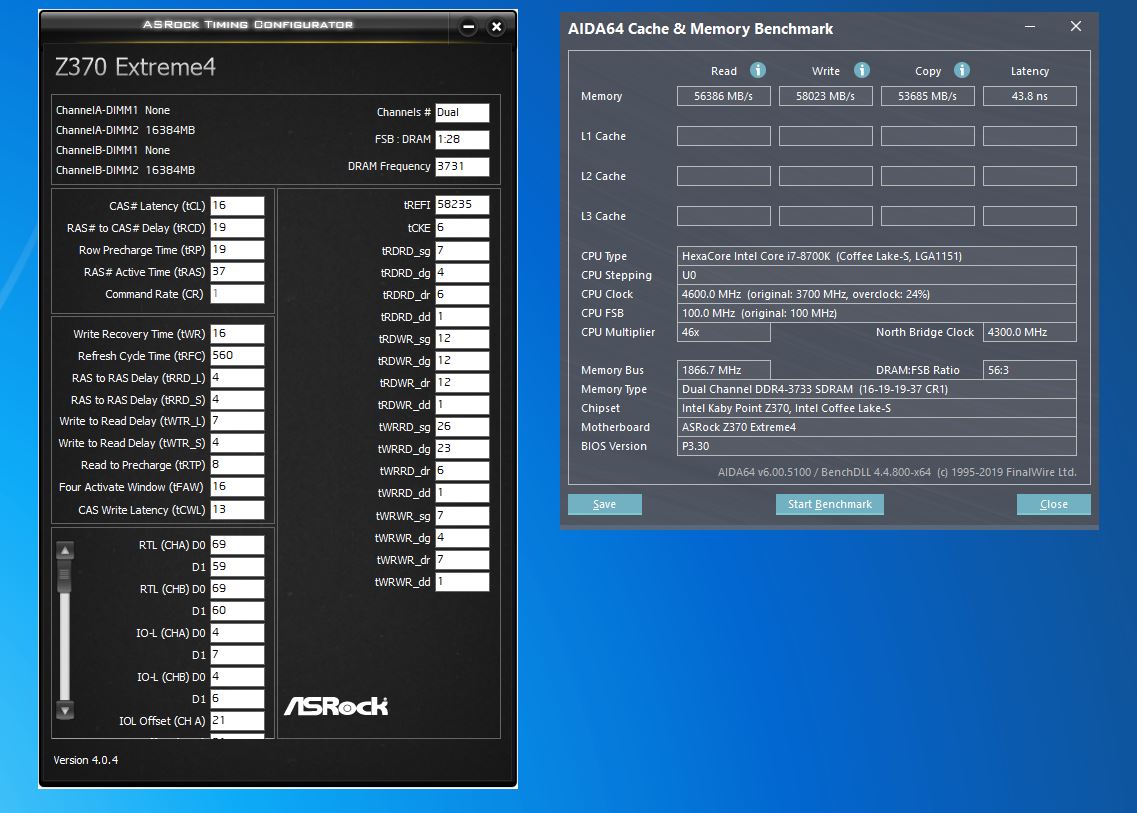Click the RAS# to CAS# Delay (tRCD) field
1137x813 pixels.
point(237,228)
